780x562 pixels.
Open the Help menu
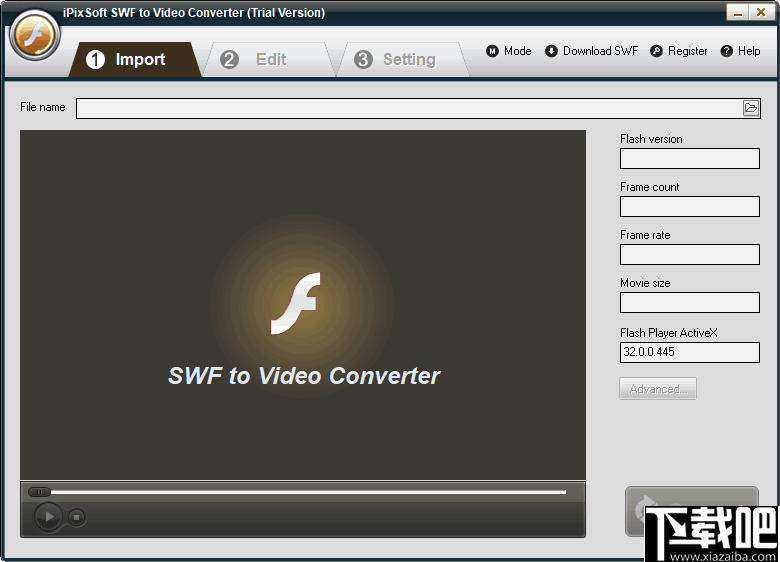741,51
